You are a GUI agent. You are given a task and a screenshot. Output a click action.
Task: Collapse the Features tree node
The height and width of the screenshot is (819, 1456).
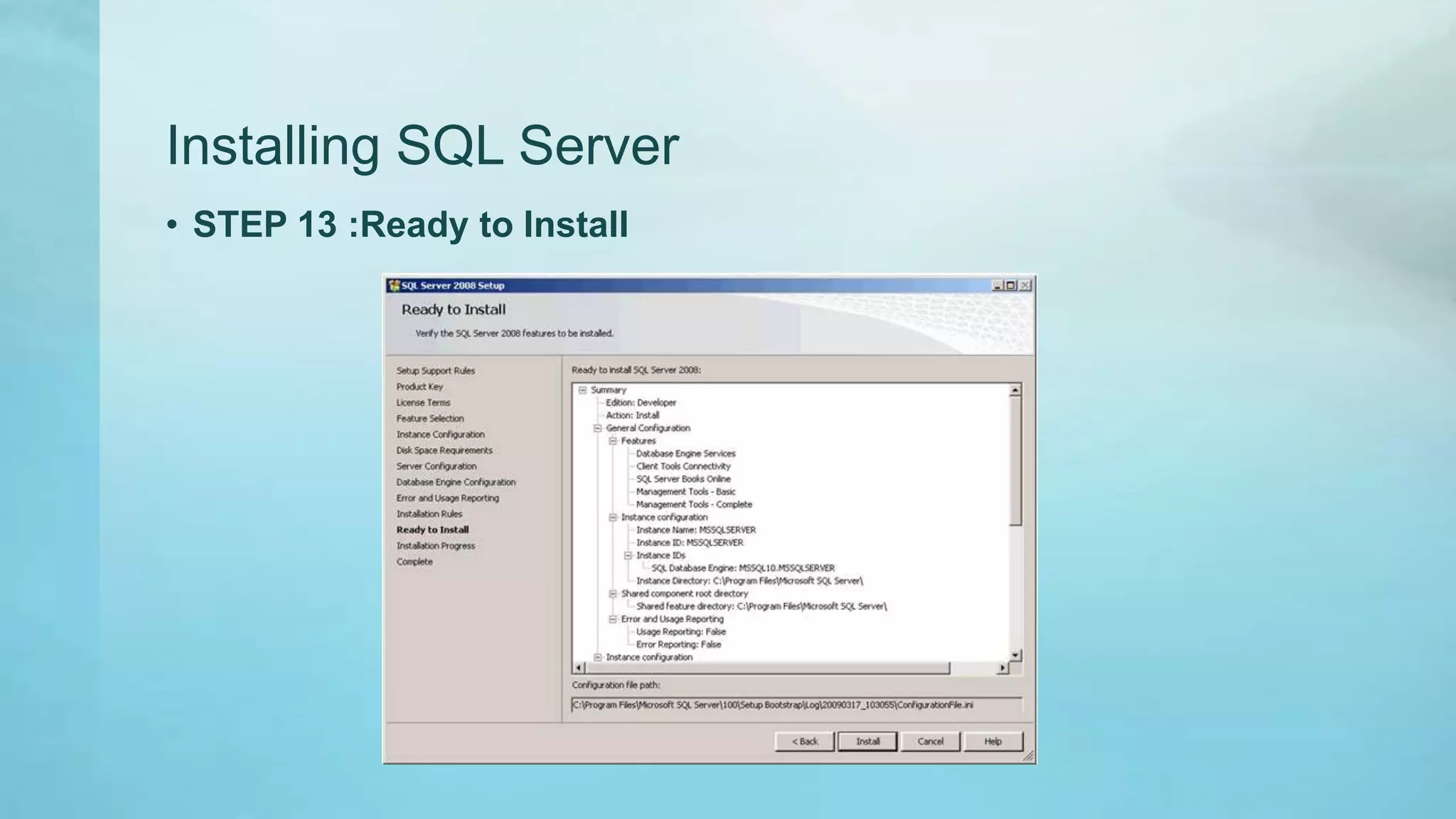(x=613, y=441)
